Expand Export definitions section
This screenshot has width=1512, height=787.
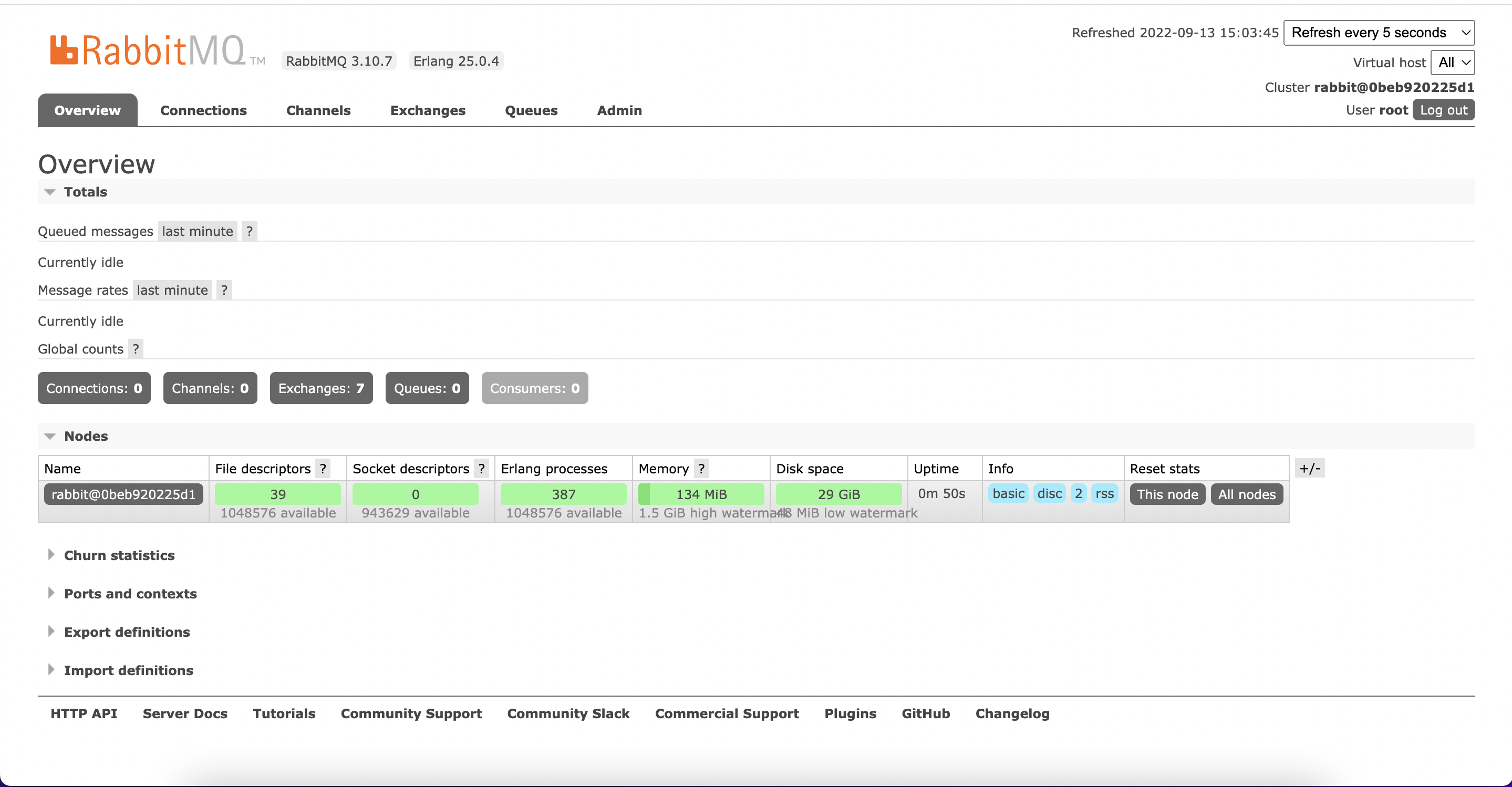(x=119, y=632)
